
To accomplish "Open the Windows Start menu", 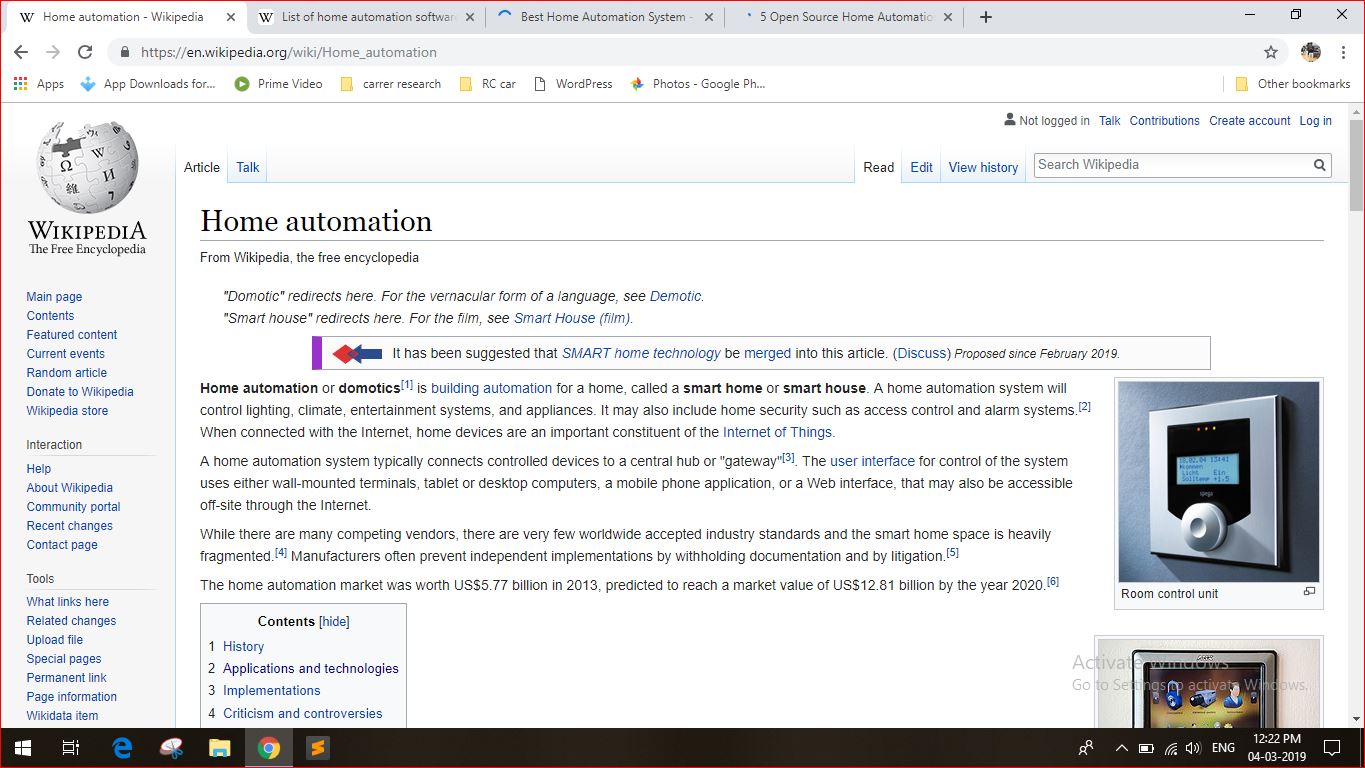I will (x=22, y=748).
